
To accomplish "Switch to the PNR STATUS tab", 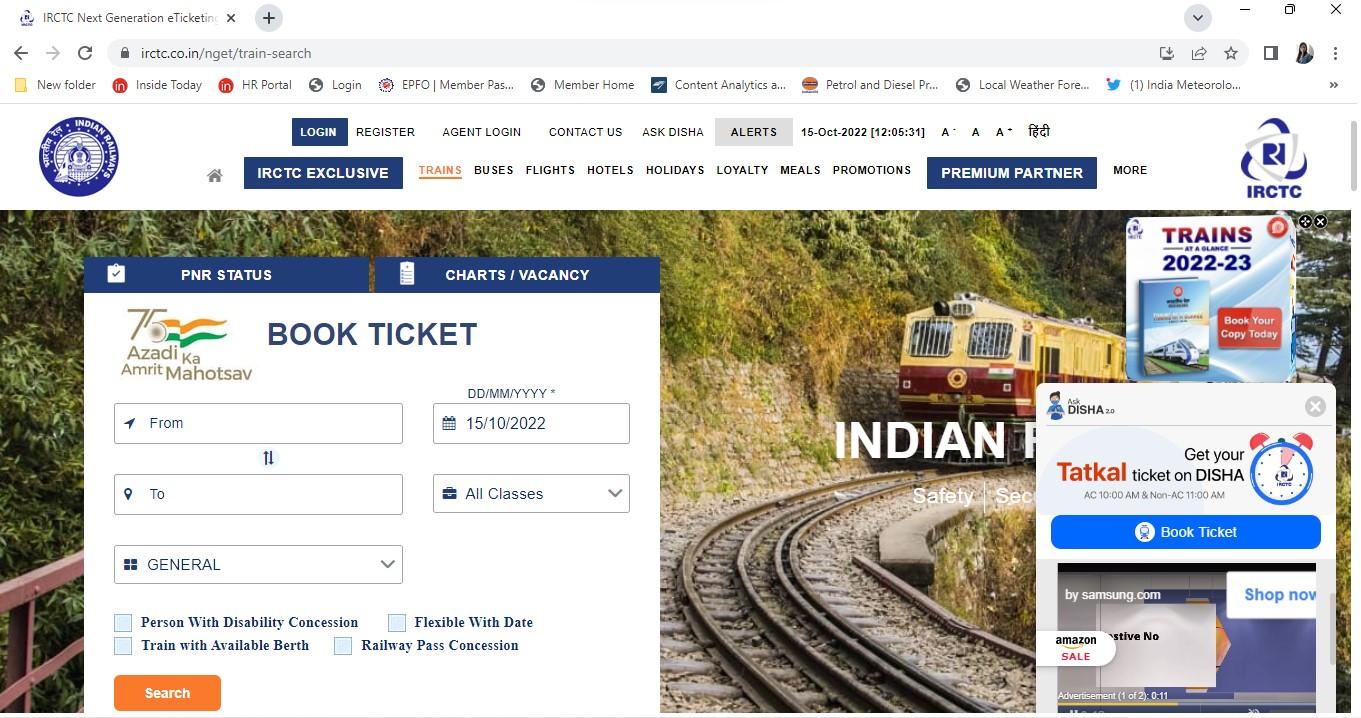I will coord(226,275).
